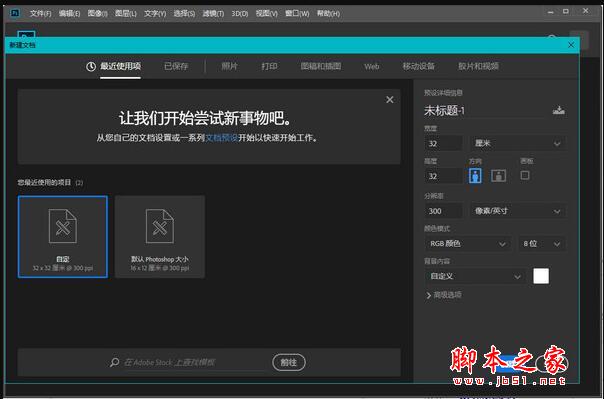This screenshot has height=399, width=604.
Task: Click the Photoshop logo in menu bar
Action: point(15,13)
